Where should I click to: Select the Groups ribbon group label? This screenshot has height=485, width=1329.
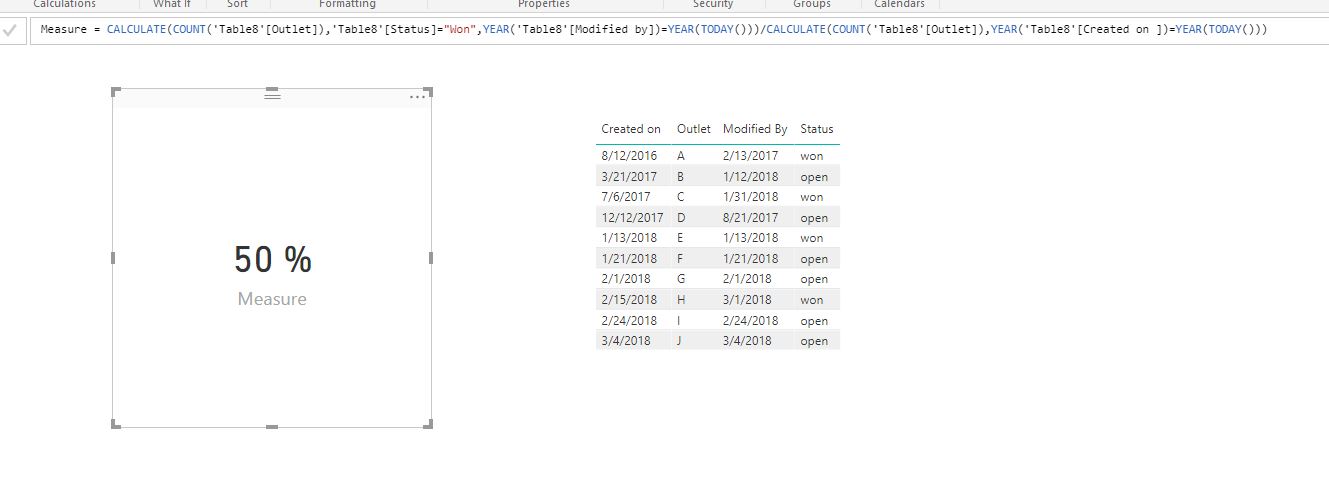pyautogui.click(x=811, y=5)
